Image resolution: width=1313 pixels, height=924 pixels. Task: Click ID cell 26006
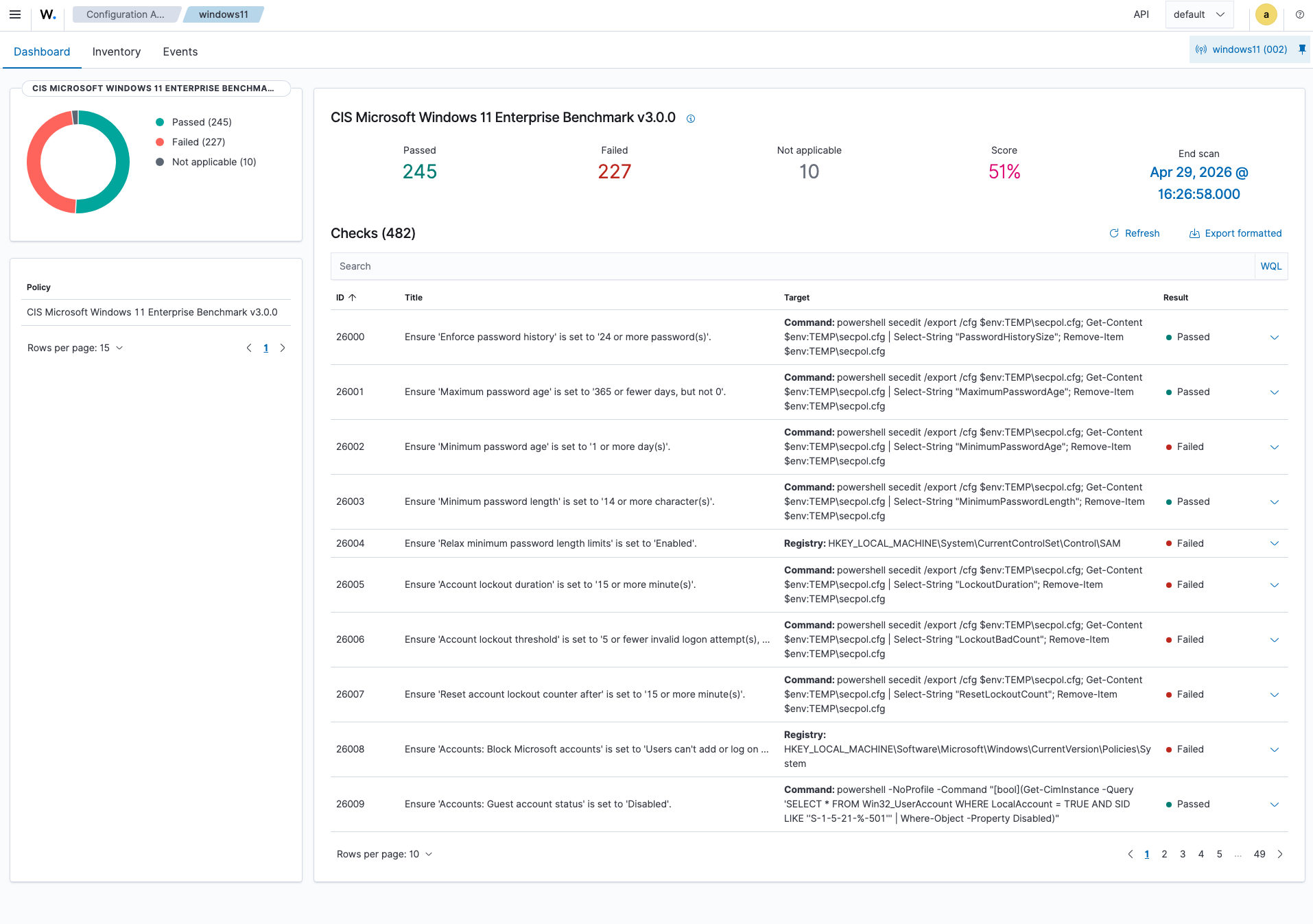pyautogui.click(x=351, y=639)
